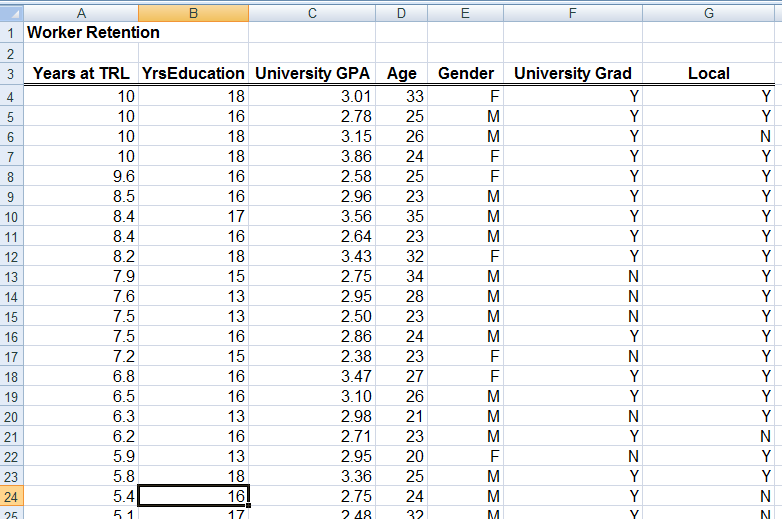Viewport: 782px width, 519px height.
Task: Select the GPA cell 3.36
Action: coord(312,476)
